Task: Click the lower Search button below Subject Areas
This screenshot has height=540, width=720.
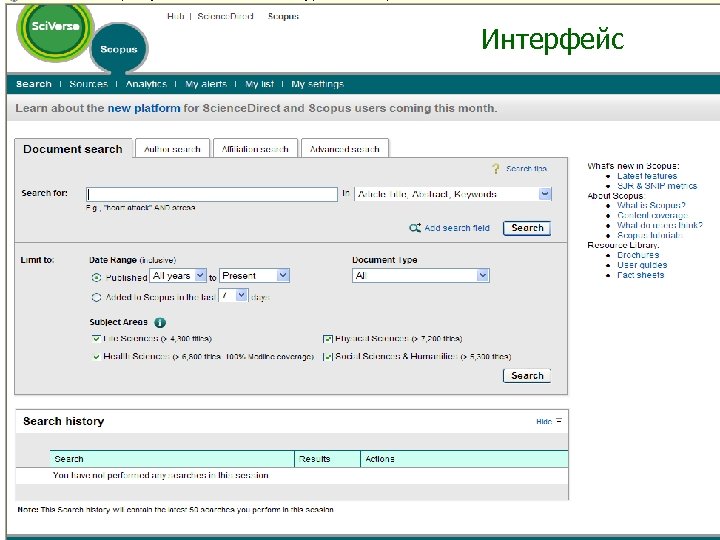Action: pos(527,376)
